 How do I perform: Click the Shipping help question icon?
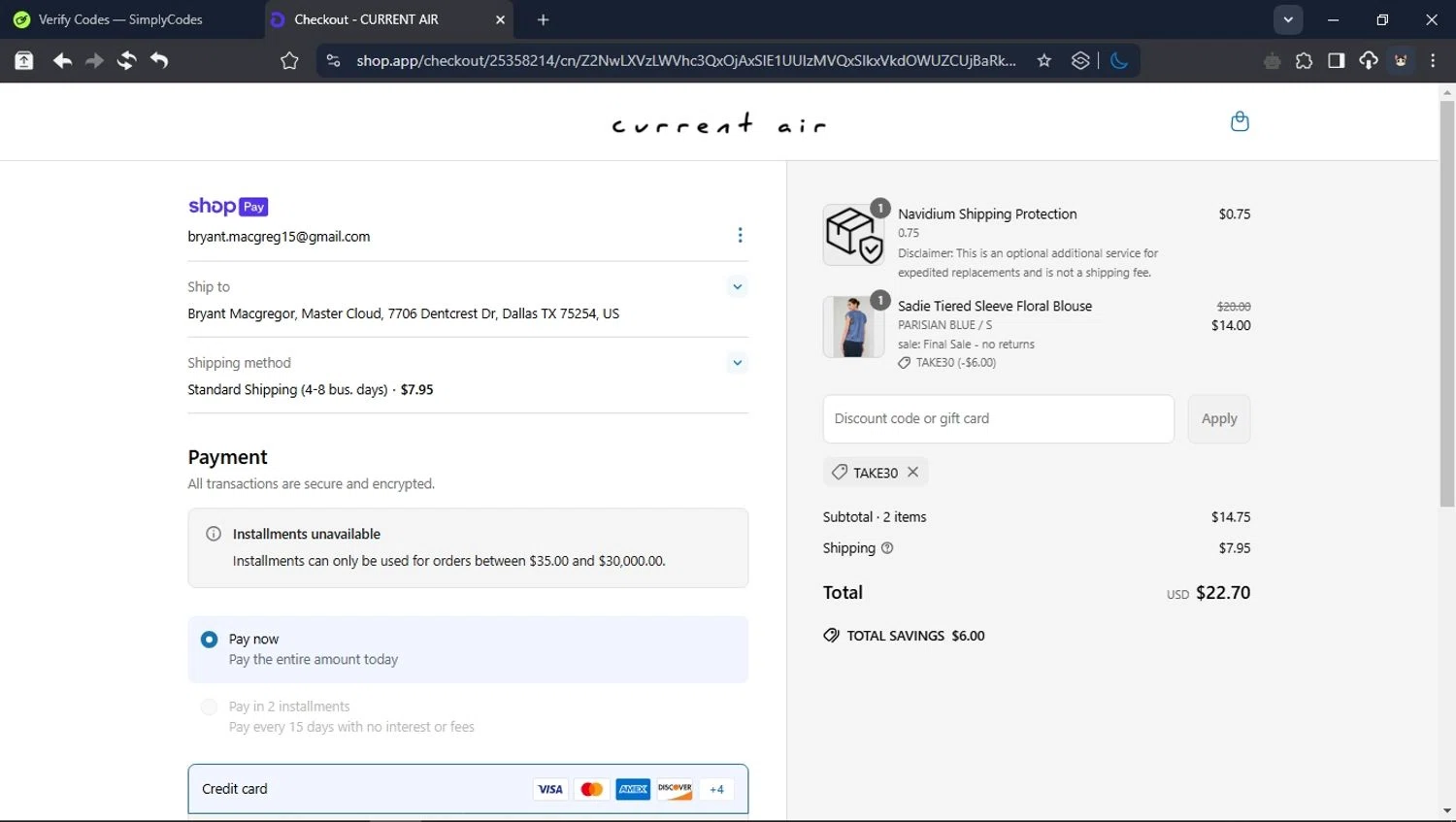(887, 547)
